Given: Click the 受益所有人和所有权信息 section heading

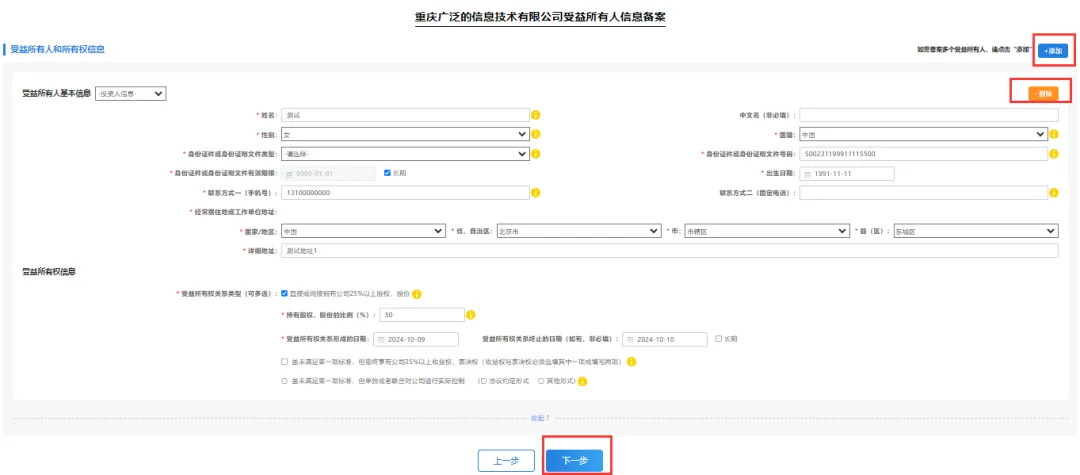Looking at the screenshot, I should pyautogui.click(x=57, y=50).
